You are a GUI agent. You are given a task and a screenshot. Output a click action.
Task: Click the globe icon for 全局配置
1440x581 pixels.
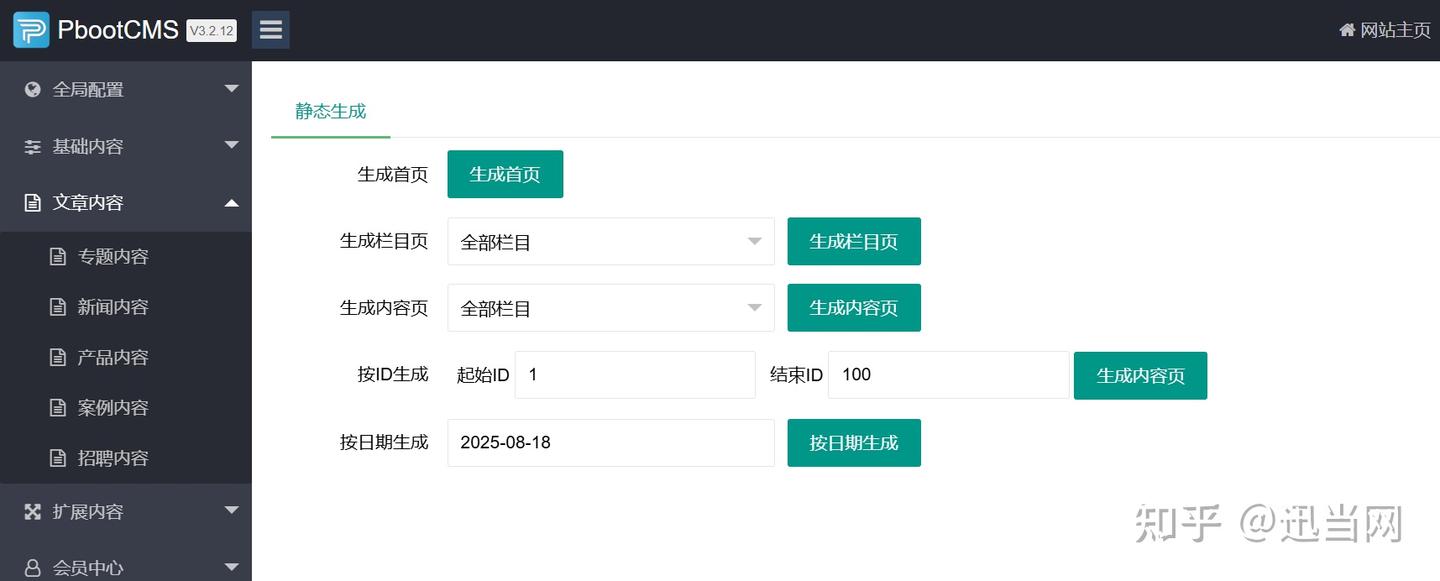tap(33, 89)
